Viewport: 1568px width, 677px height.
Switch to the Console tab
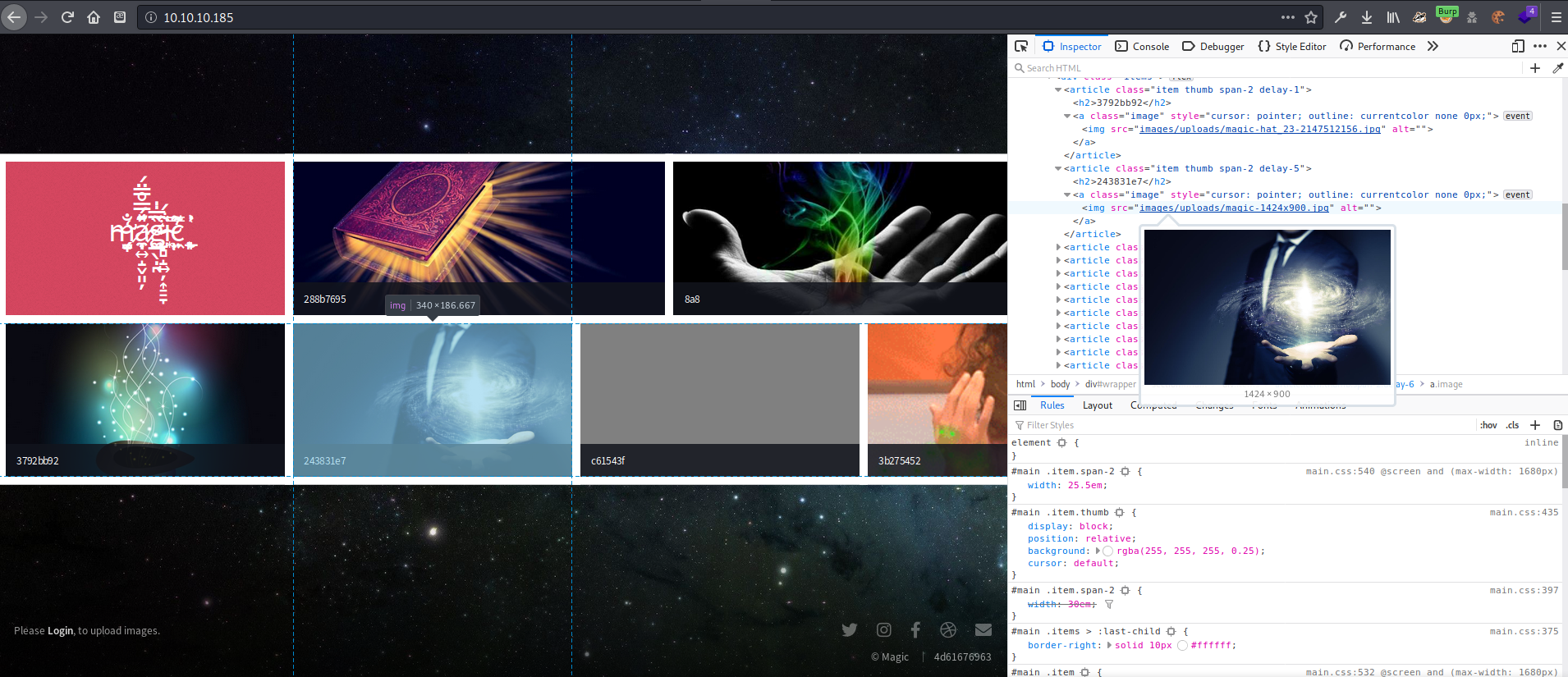pyautogui.click(x=1142, y=47)
